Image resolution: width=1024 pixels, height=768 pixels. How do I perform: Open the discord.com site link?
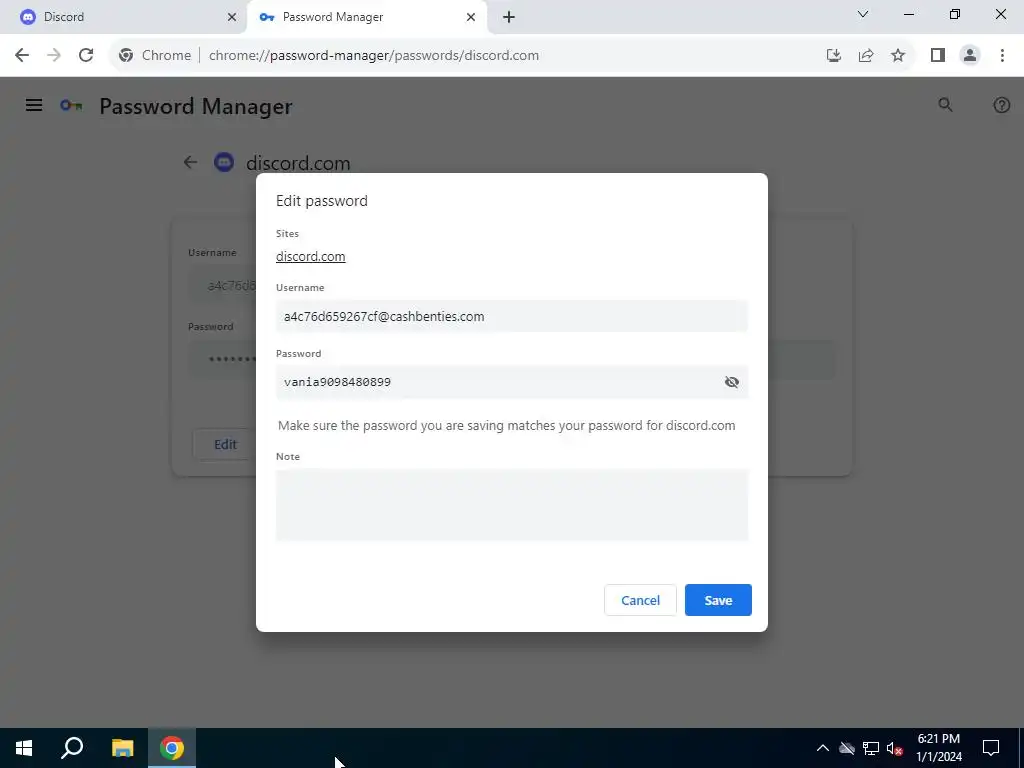(310, 257)
